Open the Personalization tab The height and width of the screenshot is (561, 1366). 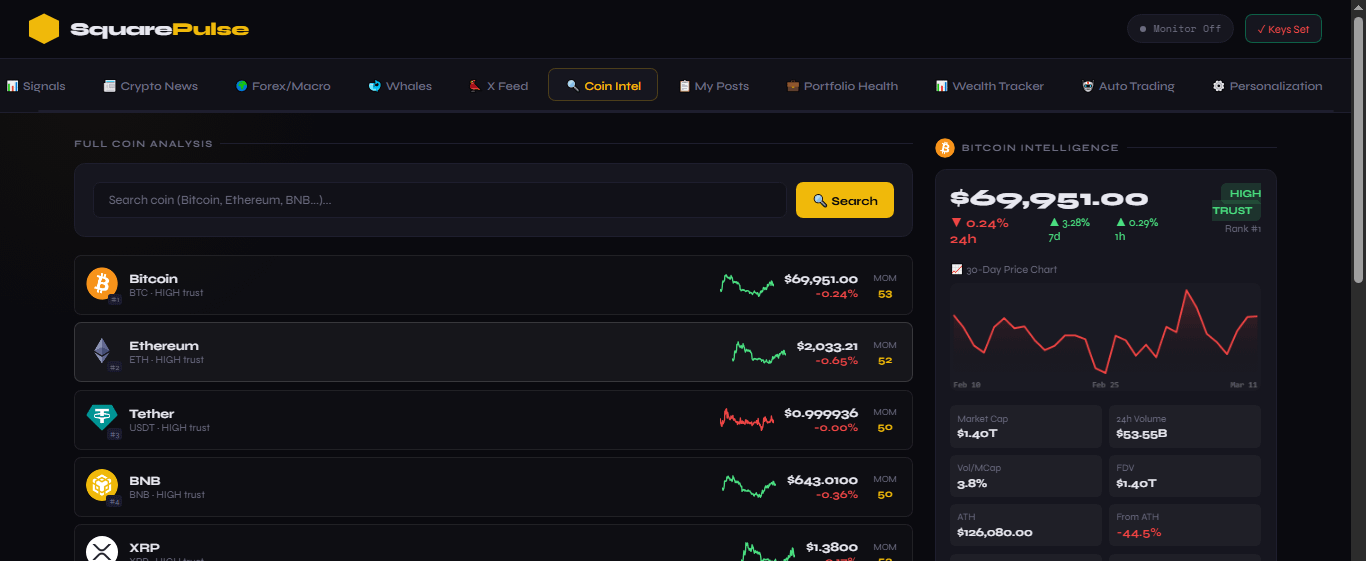(1267, 86)
